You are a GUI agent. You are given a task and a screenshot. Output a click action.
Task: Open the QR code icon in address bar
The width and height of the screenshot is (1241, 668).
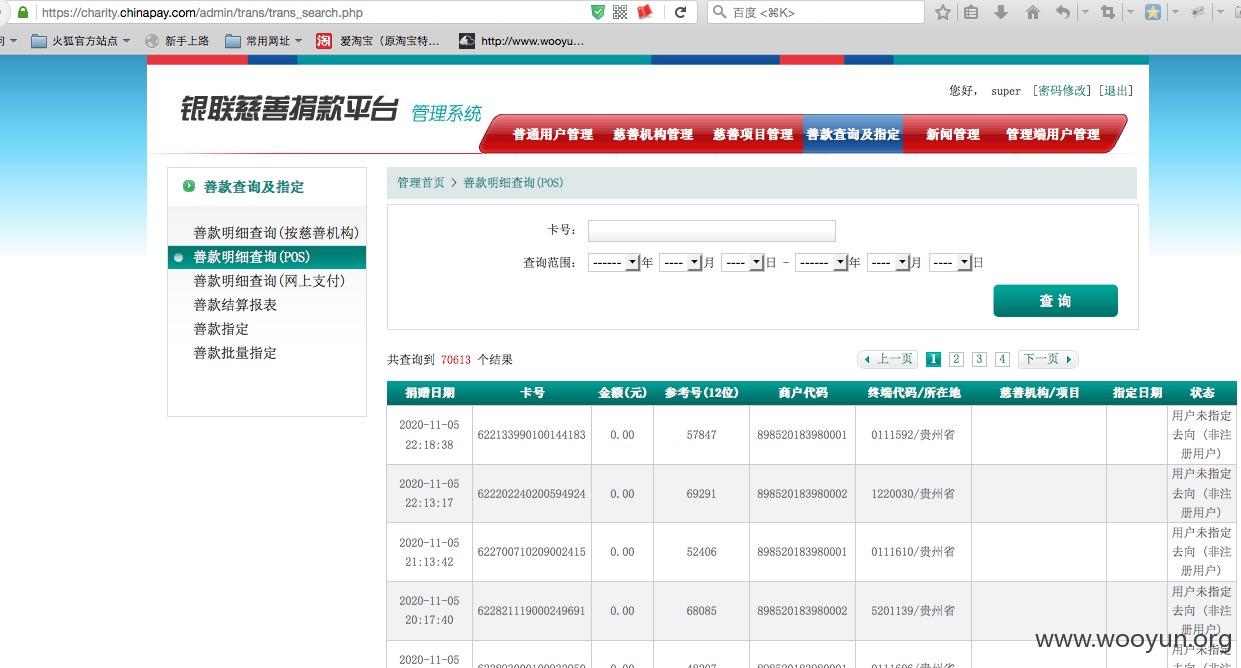click(x=620, y=12)
